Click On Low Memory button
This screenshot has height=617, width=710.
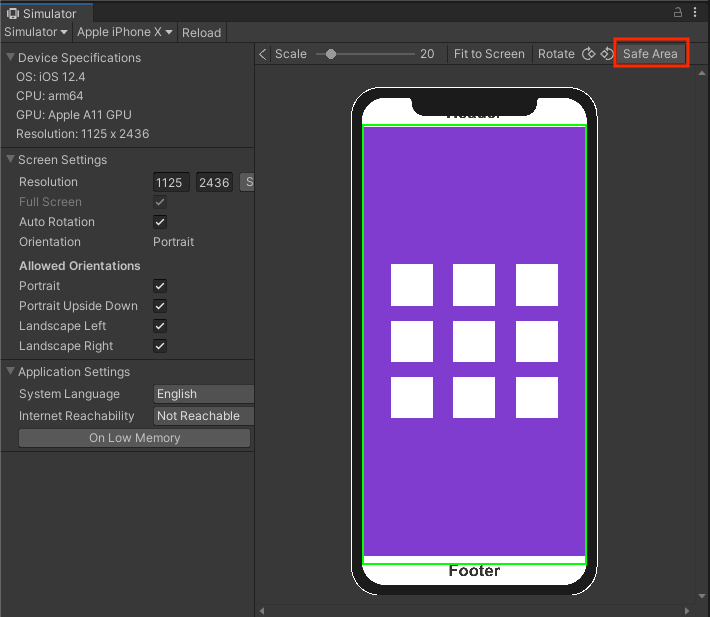point(134,438)
